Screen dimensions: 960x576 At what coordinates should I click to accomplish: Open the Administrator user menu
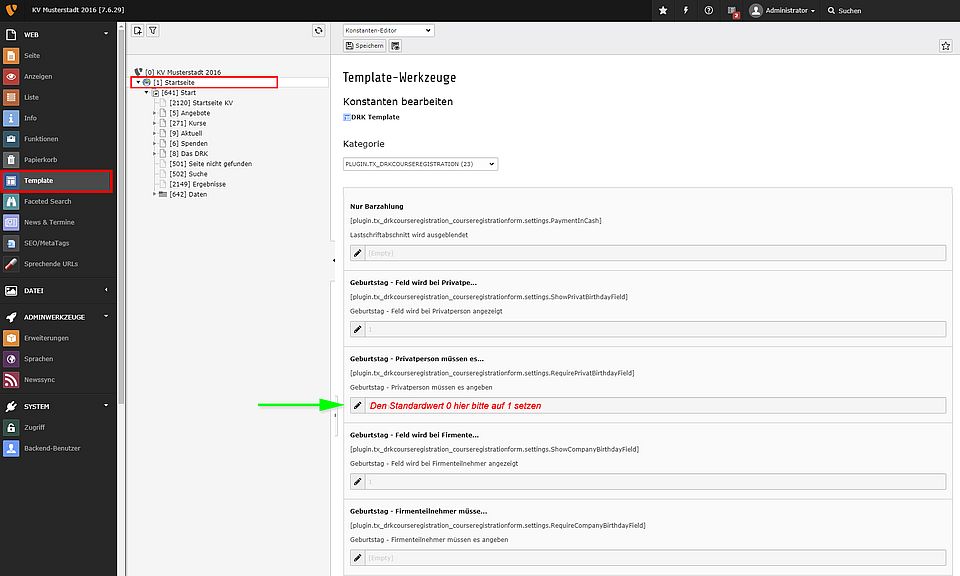click(x=782, y=10)
